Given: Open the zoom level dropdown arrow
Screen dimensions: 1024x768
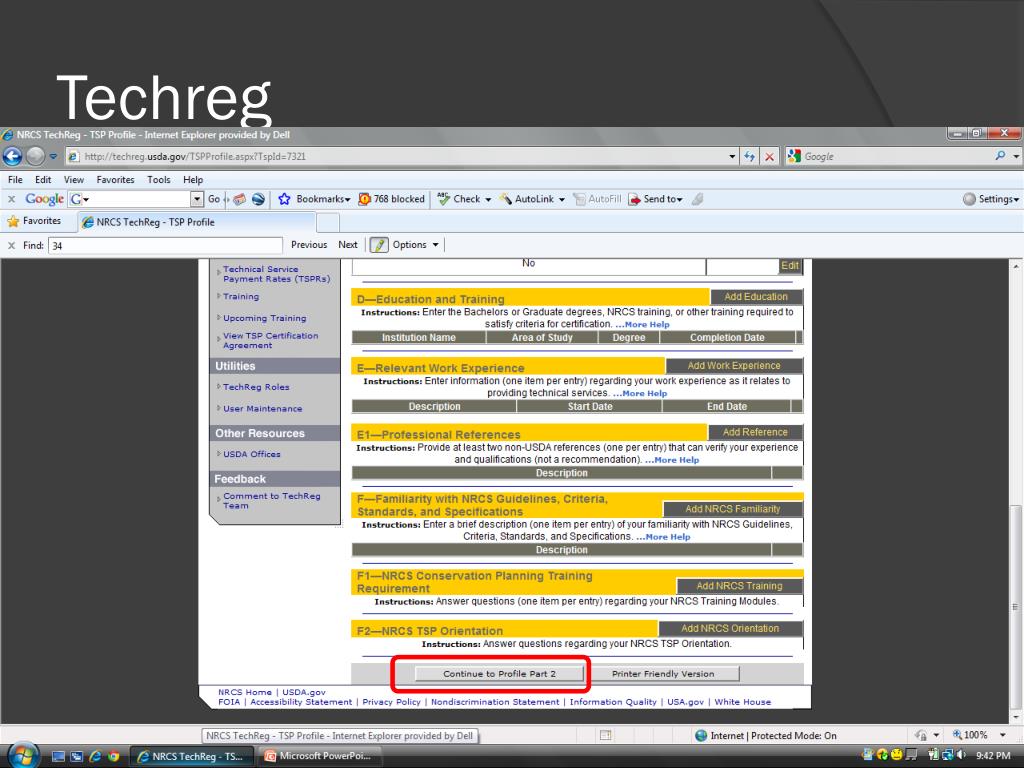Looking at the screenshot, I should (x=1002, y=735).
